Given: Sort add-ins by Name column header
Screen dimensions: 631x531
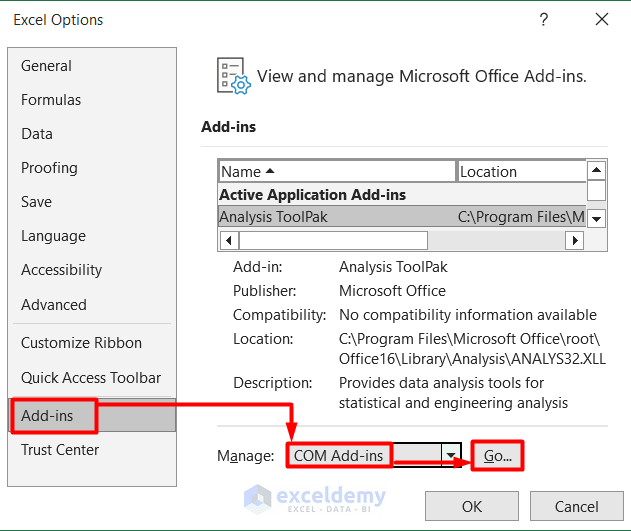Looking at the screenshot, I should [337, 172].
